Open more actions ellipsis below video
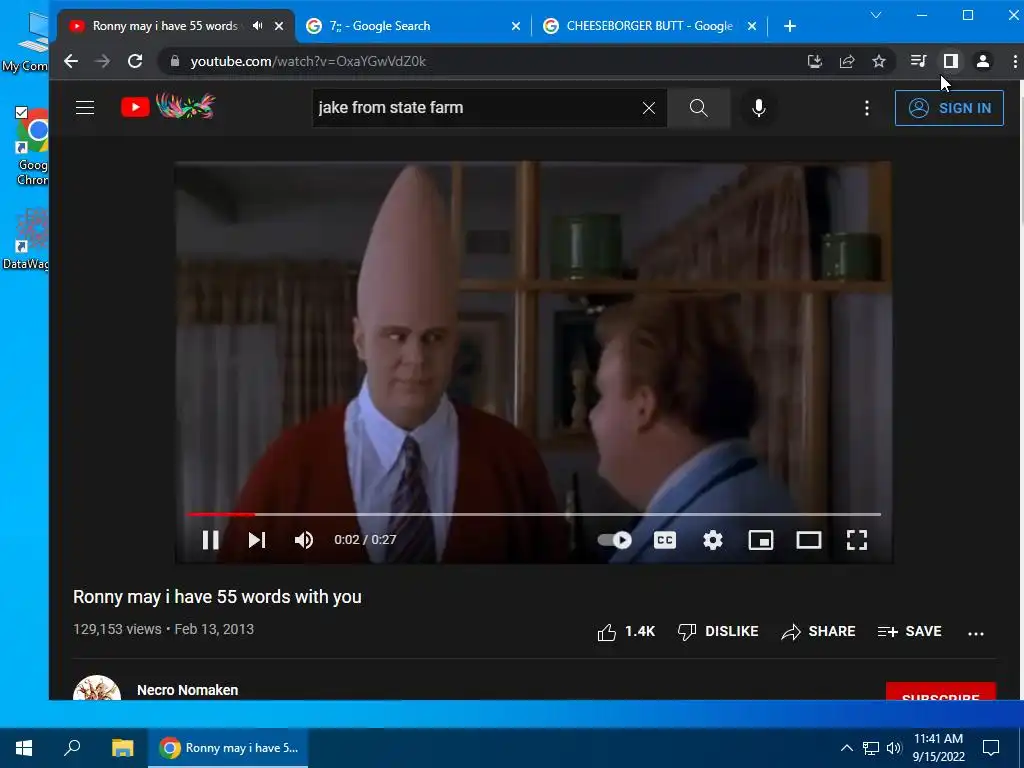 (x=976, y=633)
